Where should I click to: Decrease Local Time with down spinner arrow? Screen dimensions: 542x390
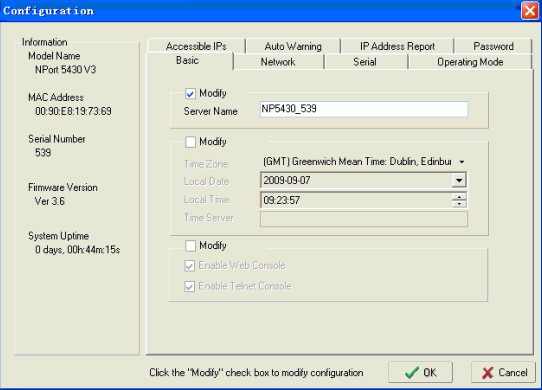(459, 204)
